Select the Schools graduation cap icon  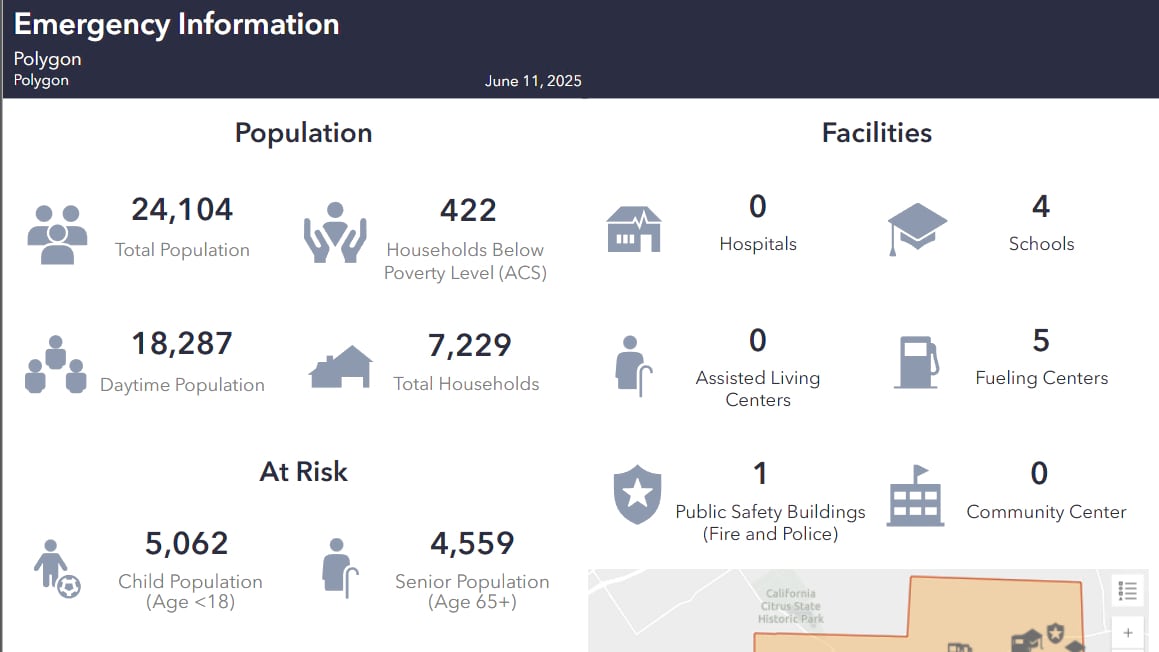[x=916, y=228]
